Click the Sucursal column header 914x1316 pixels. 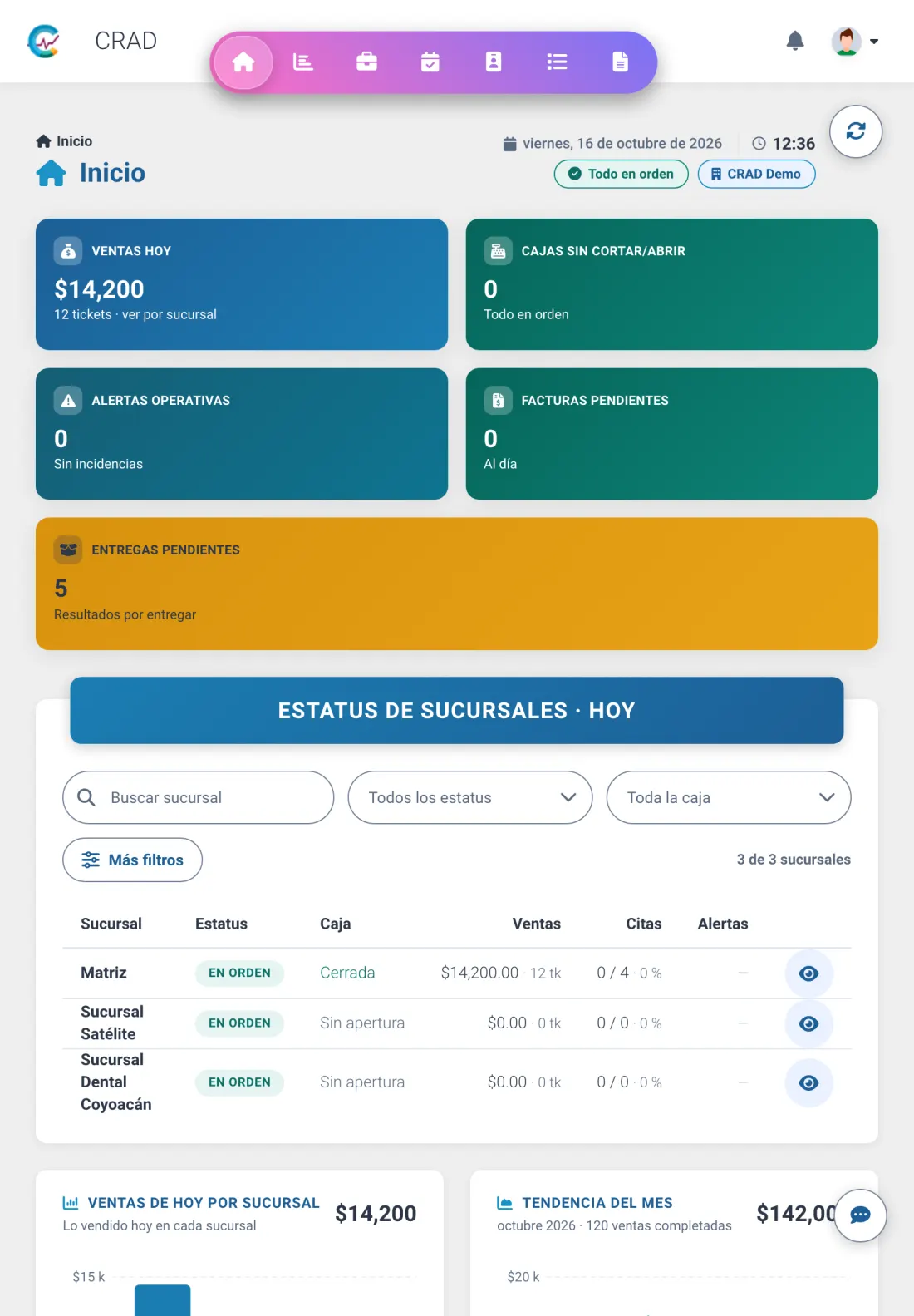click(x=111, y=924)
